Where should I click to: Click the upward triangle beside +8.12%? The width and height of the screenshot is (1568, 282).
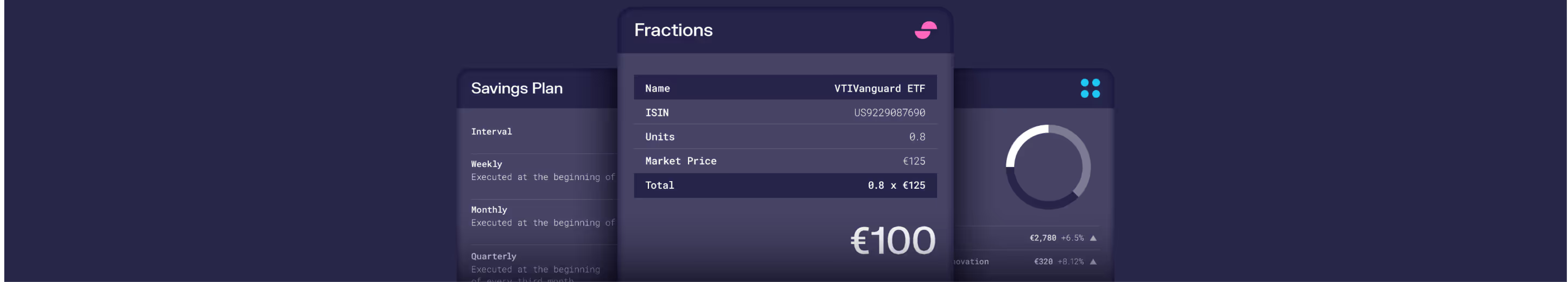click(1093, 262)
